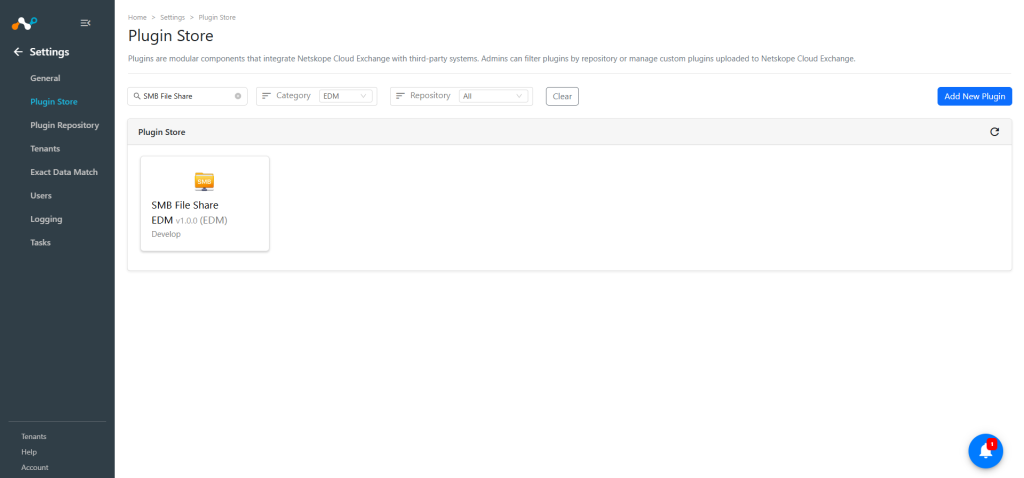
Task: Open Users settings
Action: (x=41, y=196)
